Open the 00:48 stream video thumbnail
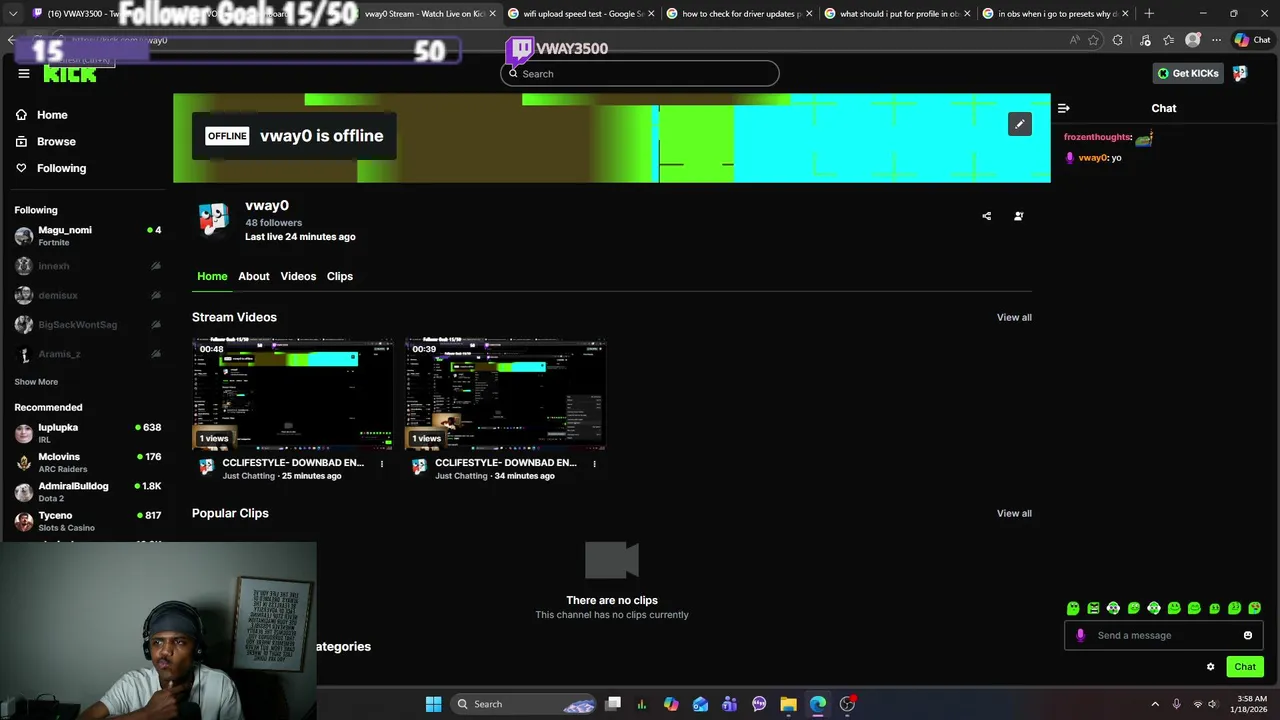1280x720 pixels. 293,394
